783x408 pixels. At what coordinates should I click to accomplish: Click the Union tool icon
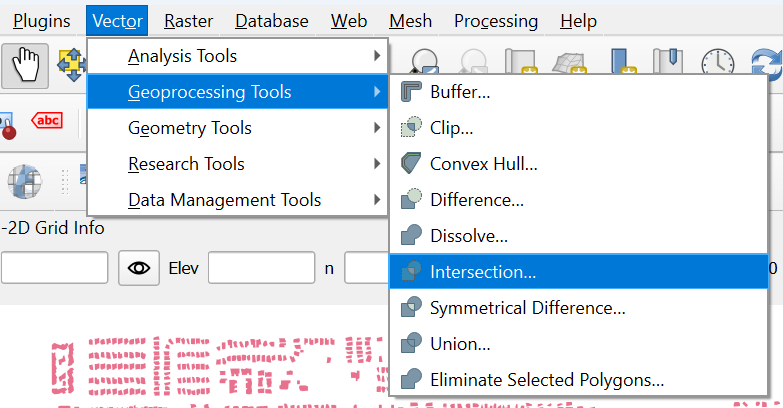[412, 344]
